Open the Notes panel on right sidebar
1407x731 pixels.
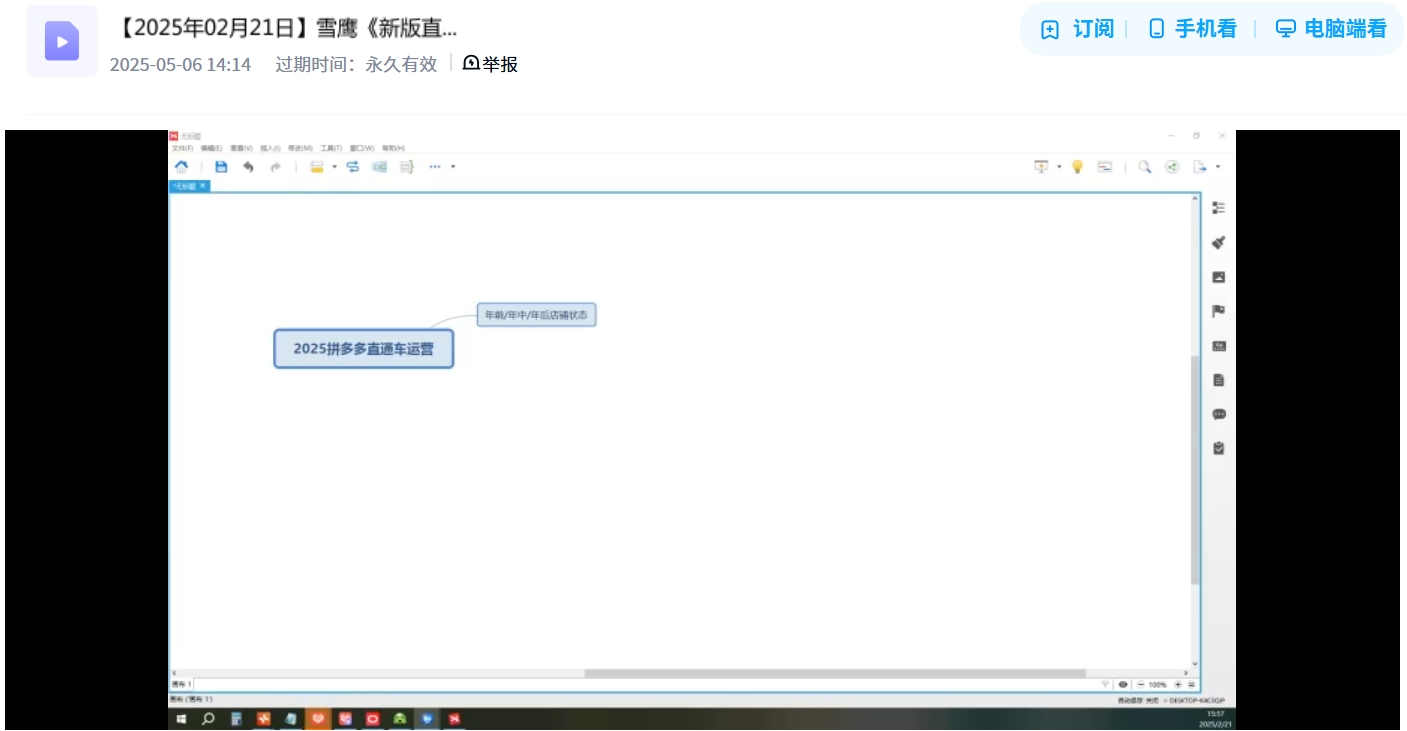1218,380
